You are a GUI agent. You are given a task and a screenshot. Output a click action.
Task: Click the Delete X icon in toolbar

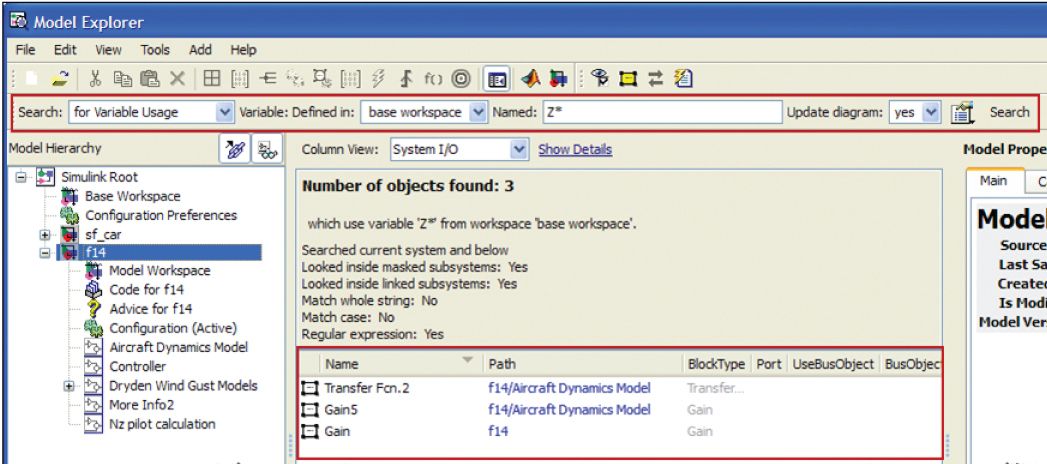point(176,78)
